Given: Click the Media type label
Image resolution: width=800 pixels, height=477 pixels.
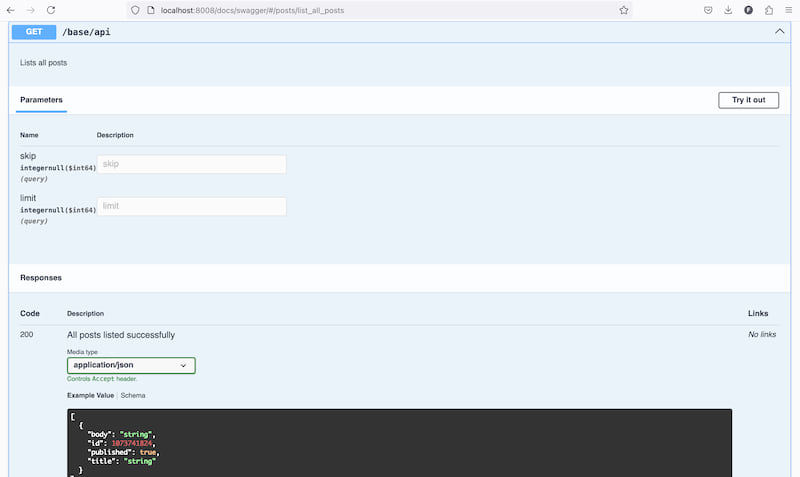Looking at the screenshot, I should pyautogui.click(x=82, y=352).
